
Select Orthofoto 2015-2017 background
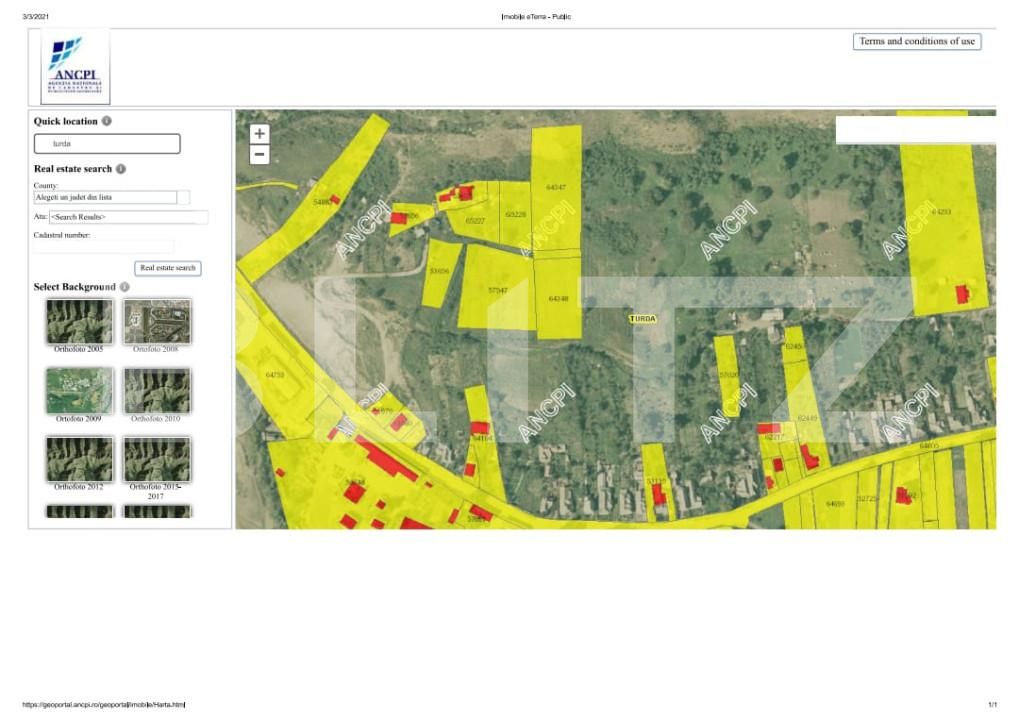click(157, 459)
